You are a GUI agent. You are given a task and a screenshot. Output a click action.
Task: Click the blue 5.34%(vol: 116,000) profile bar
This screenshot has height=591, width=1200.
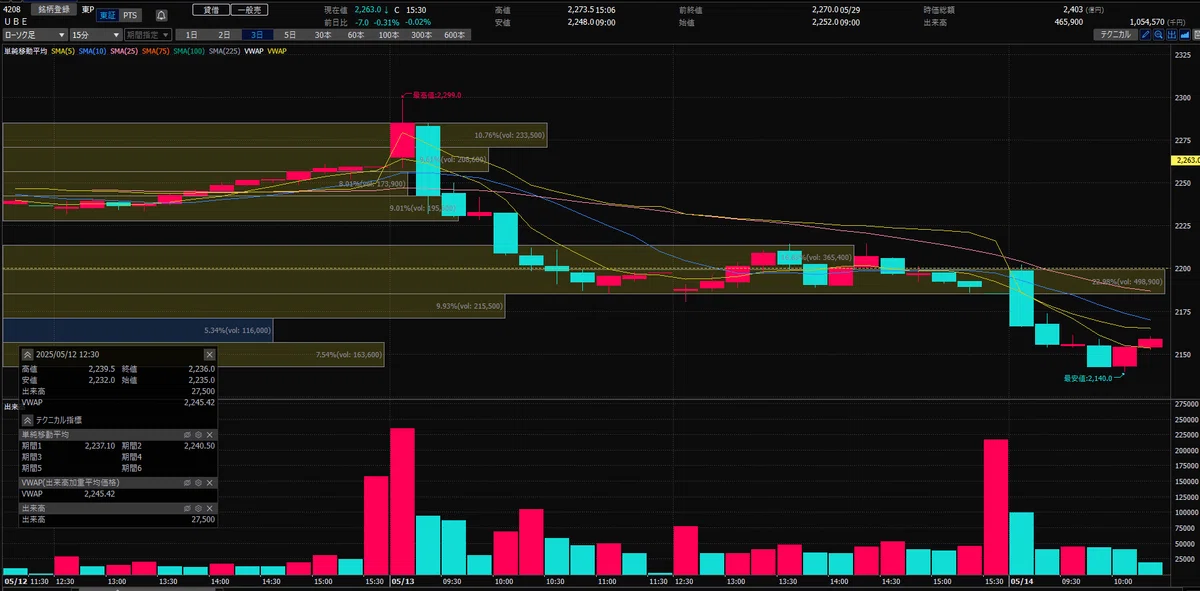point(137,330)
